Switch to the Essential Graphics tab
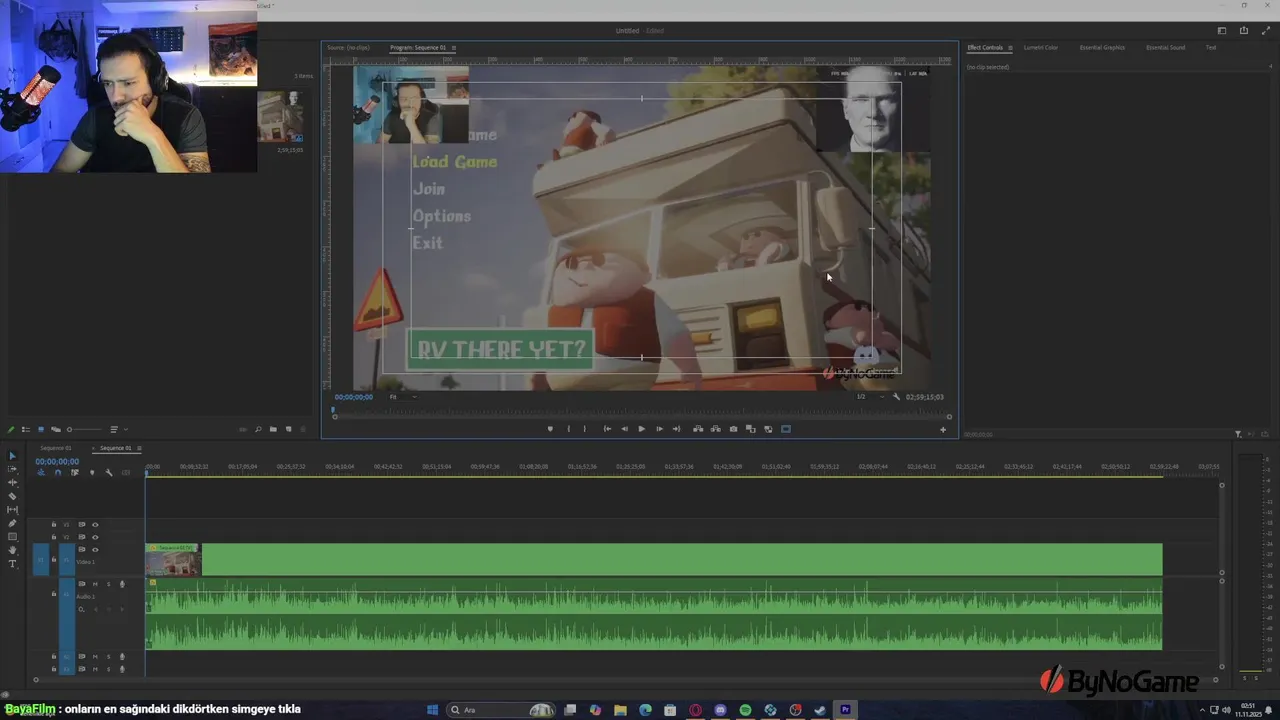Viewport: 1280px width, 720px height. [1102, 48]
